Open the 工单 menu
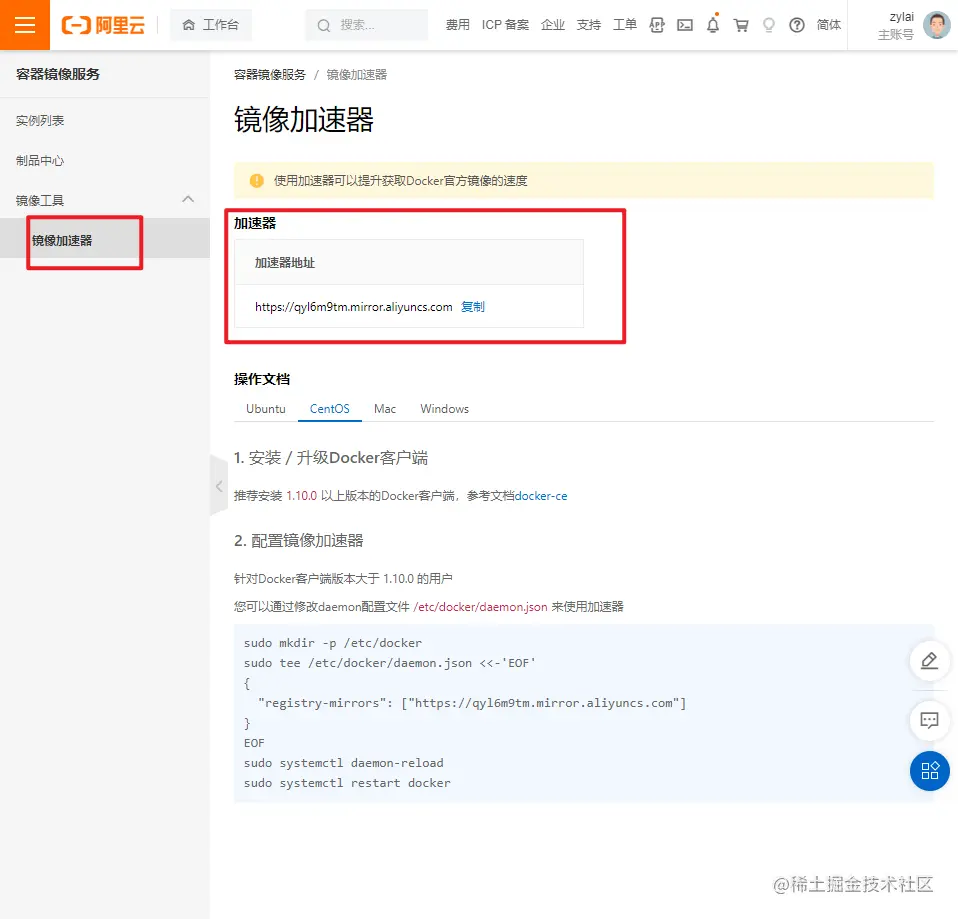The height and width of the screenshot is (919, 958). [624, 25]
